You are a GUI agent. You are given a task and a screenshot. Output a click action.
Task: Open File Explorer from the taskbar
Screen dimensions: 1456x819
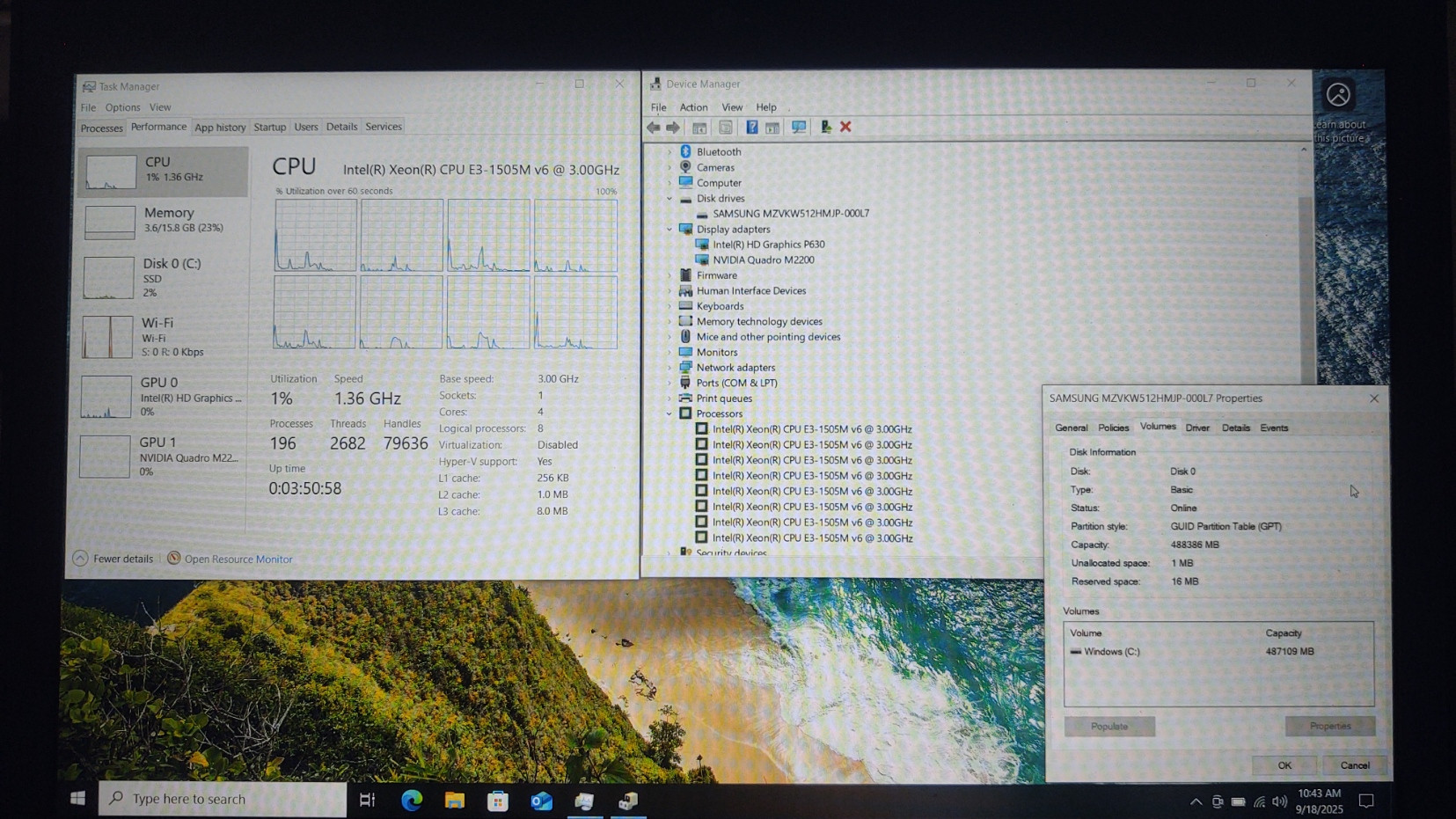(x=454, y=800)
